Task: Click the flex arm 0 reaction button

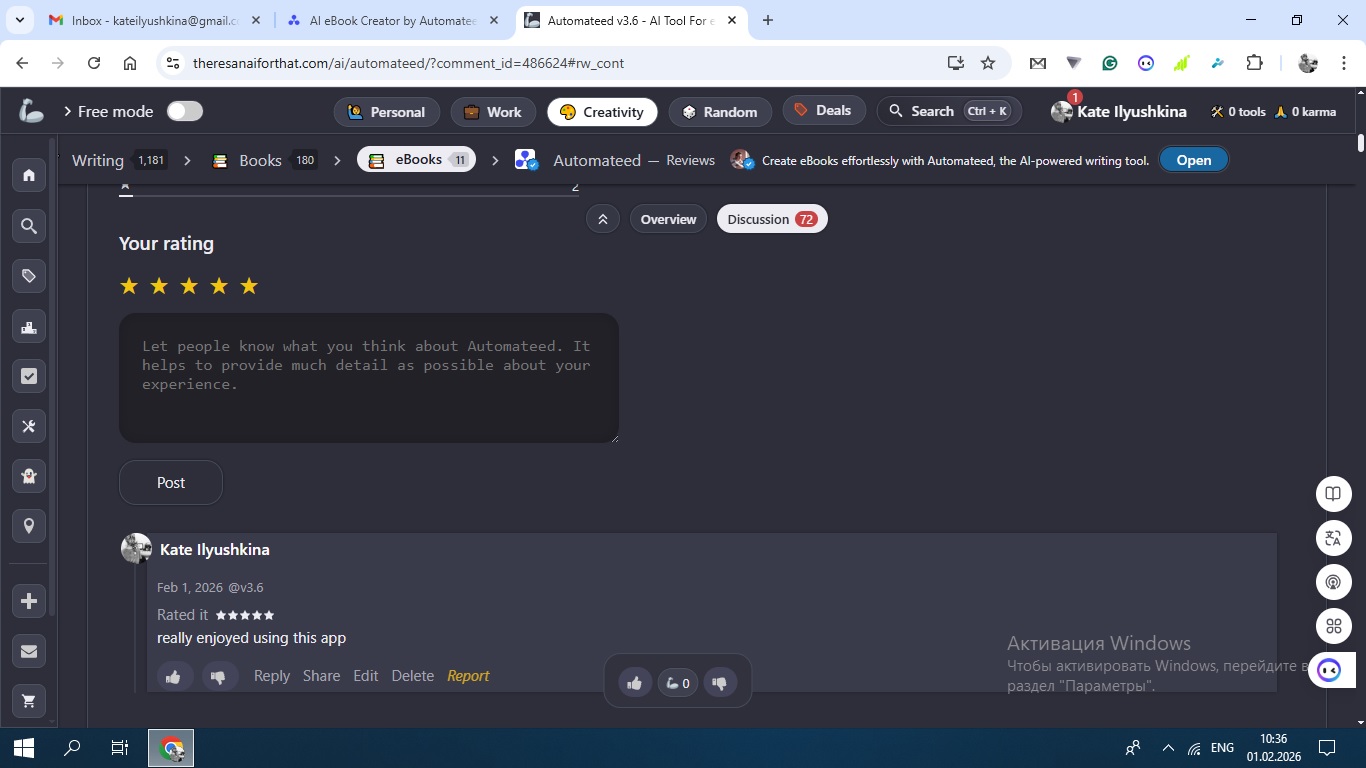Action: point(678,683)
